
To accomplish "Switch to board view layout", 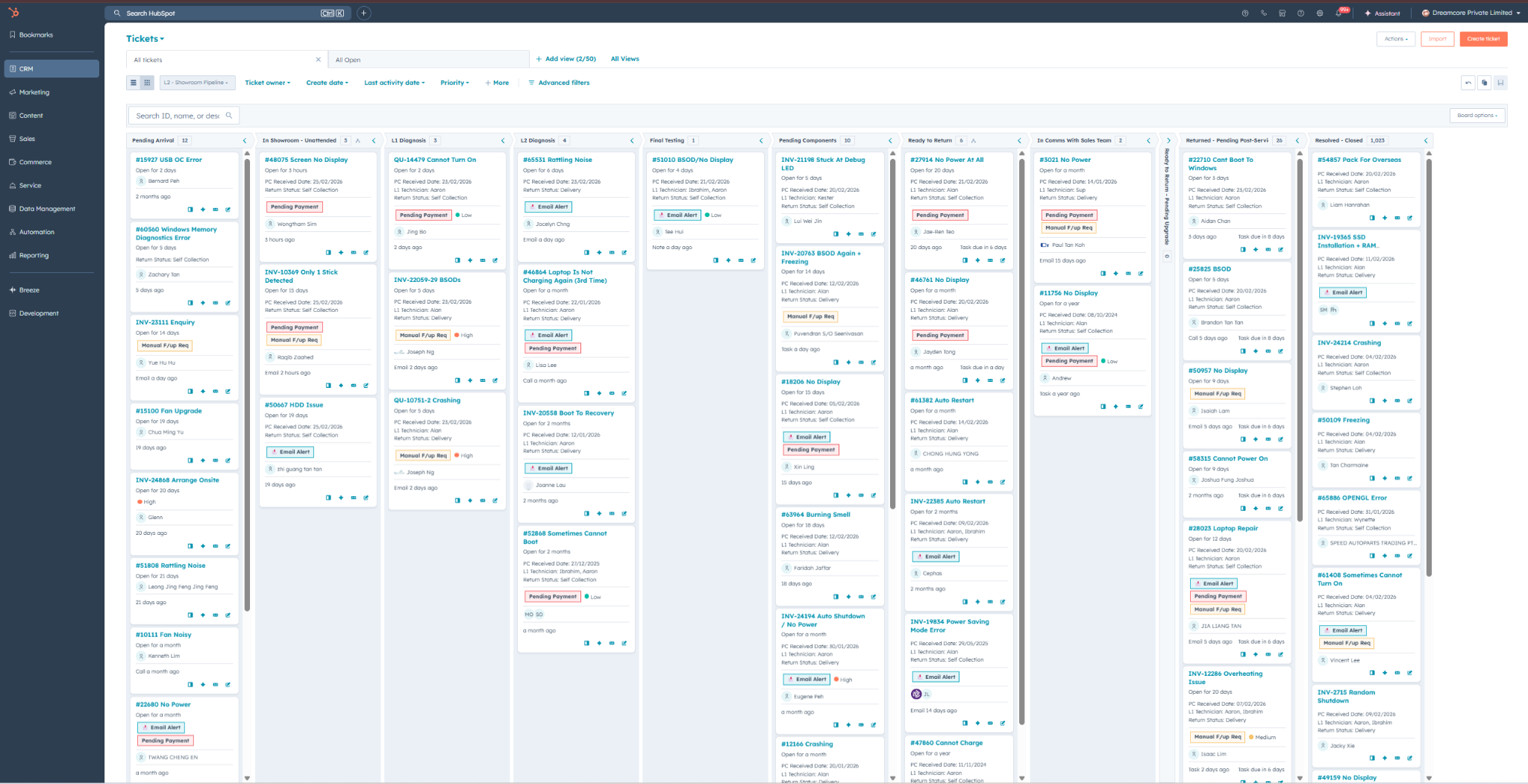I will pyautogui.click(x=147, y=83).
